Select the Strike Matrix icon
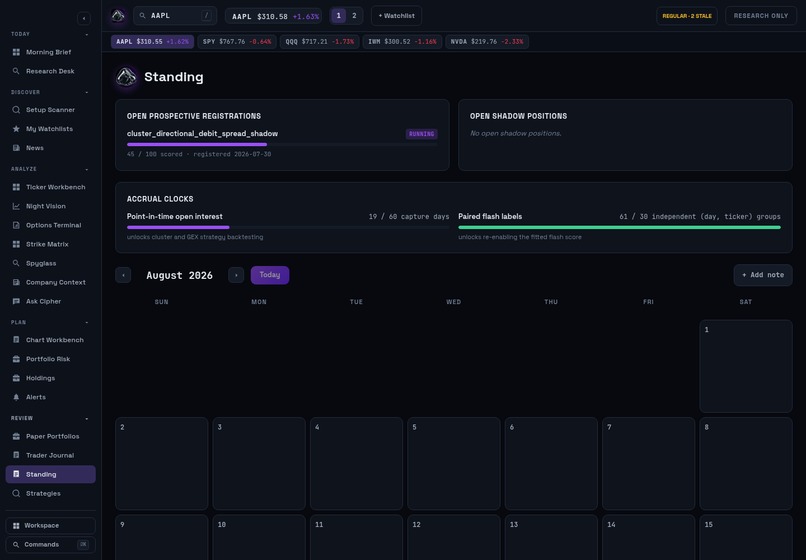This screenshot has width=806, height=560. [x=16, y=244]
